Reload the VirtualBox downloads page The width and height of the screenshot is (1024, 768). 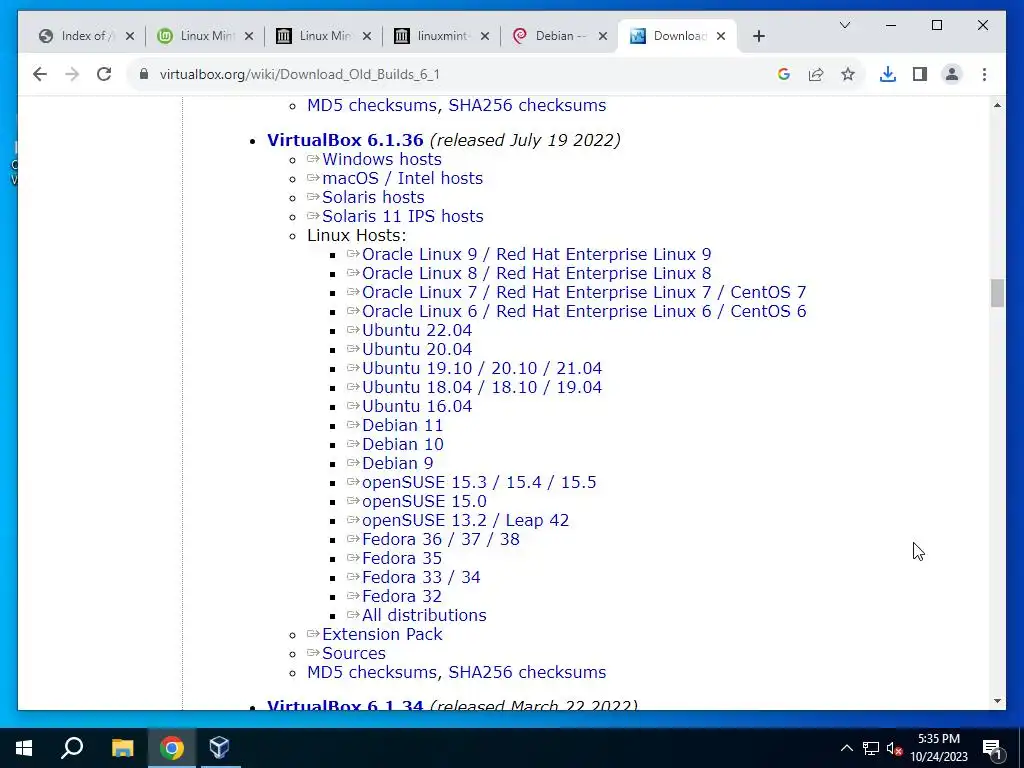(x=104, y=74)
